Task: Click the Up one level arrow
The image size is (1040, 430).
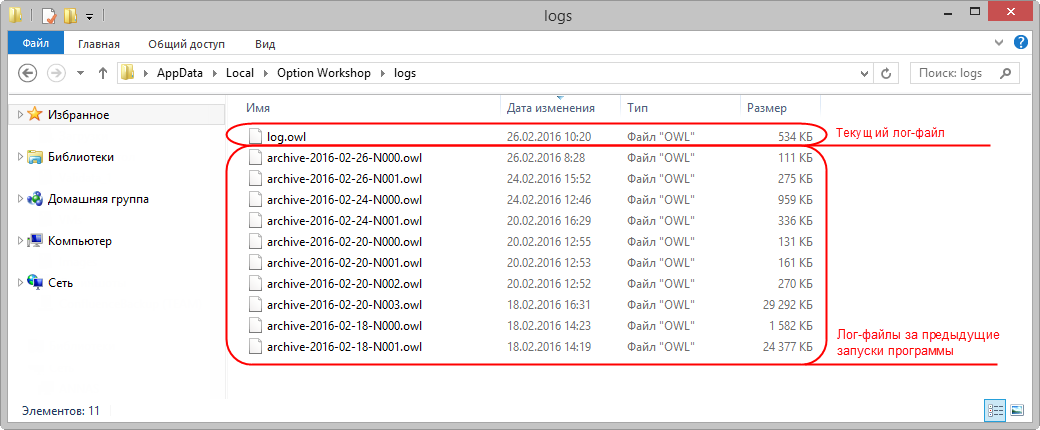Action: tap(102, 73)
